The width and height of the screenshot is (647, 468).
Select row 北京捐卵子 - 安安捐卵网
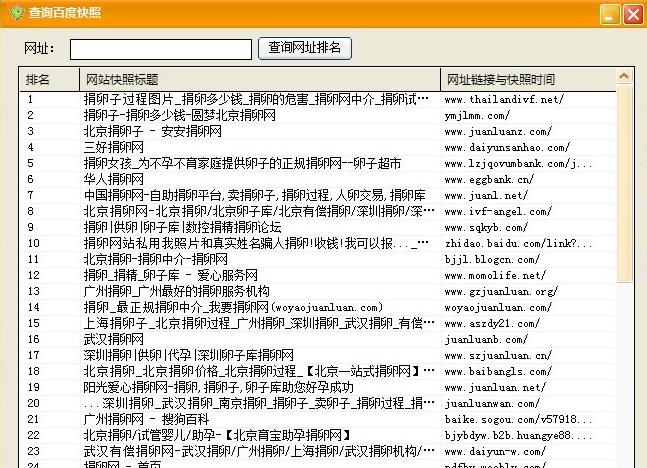[318, 132]
